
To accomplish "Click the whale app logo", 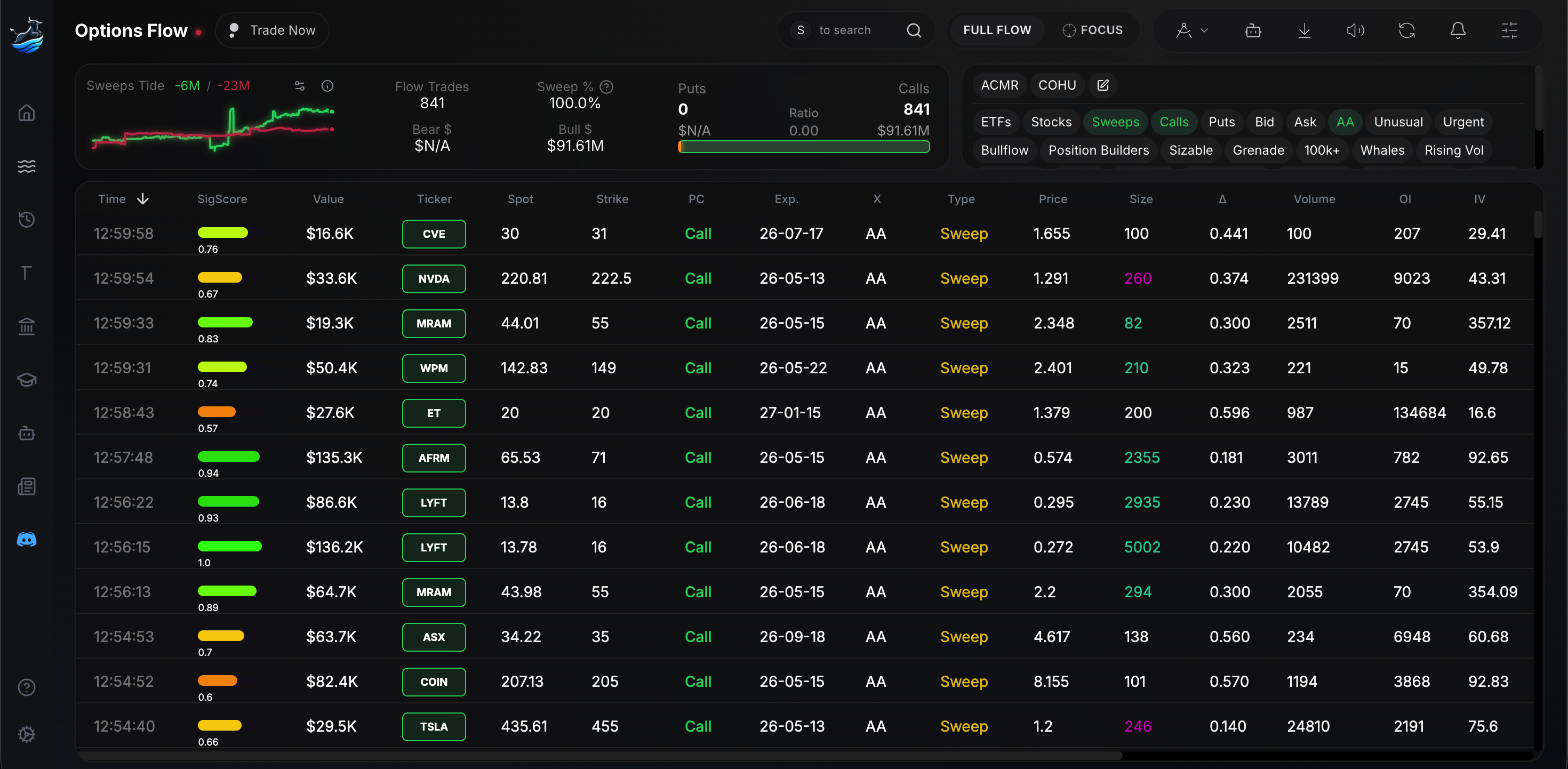I will point(27,35).
